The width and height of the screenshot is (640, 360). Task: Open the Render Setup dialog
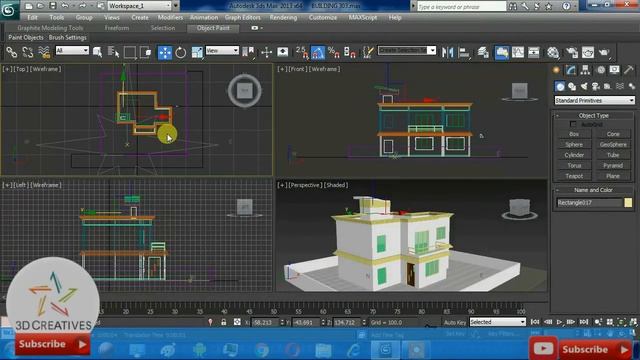click(572, 52)
